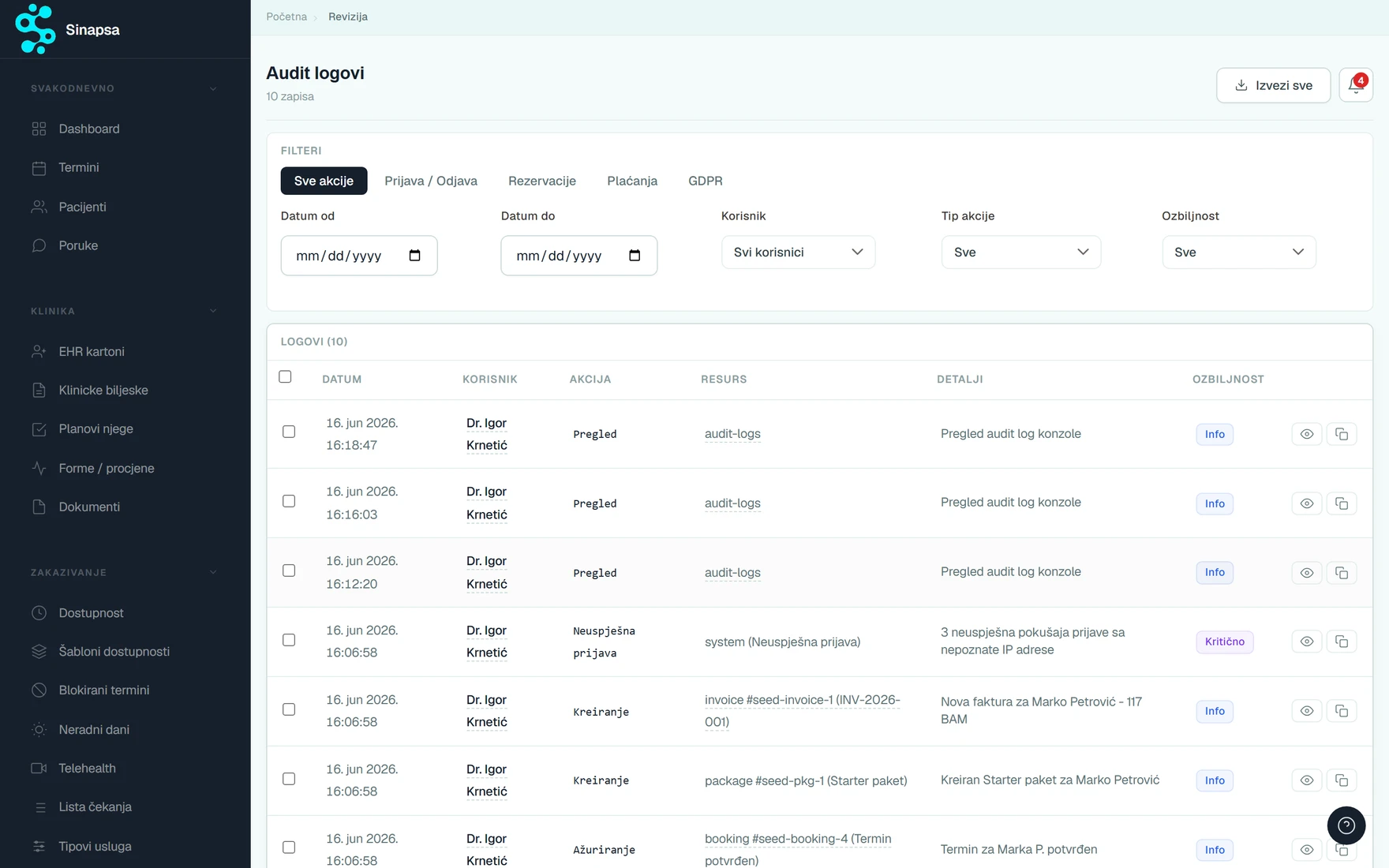Copy the 16:16:03 log entry
1389x868 pixels.
pos(1342,503)
